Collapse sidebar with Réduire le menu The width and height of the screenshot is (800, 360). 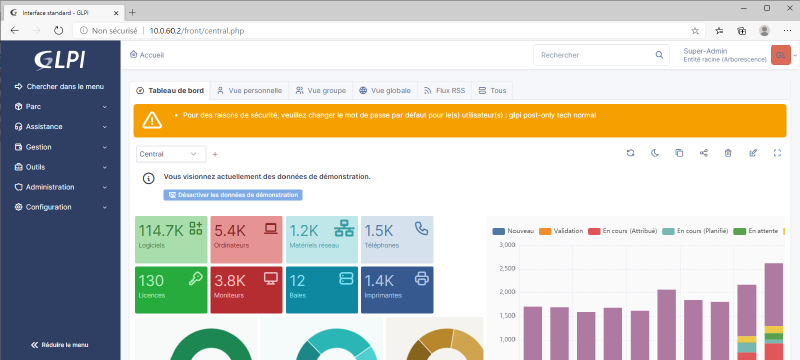[x=60, y=345]
